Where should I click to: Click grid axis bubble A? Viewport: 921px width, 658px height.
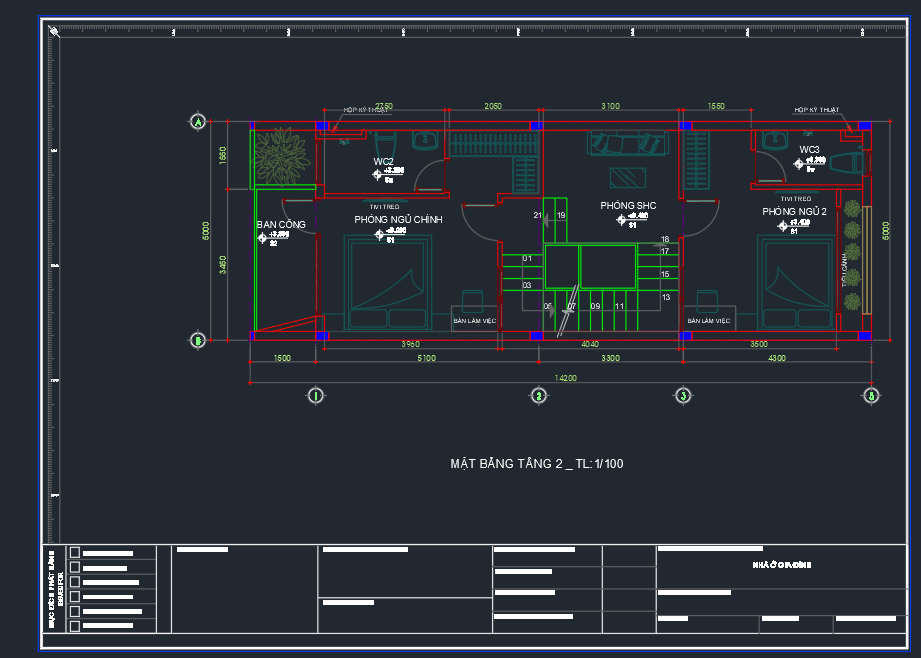pyautogui.click(x=198, y=122)
